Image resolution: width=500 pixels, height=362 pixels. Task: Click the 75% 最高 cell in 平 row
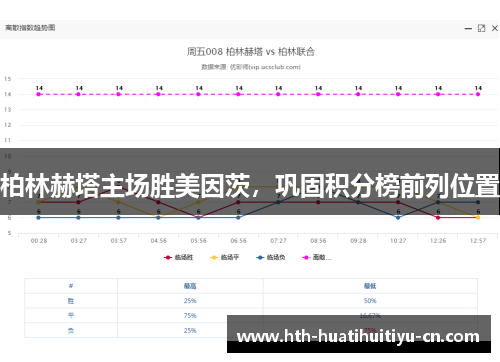coord(190,316)
